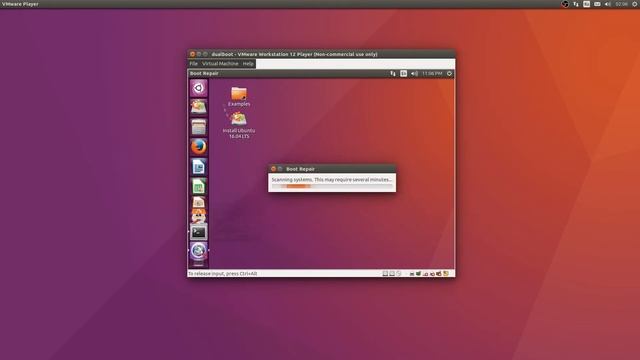Viewport: 640px width, 360px height.
Task: Click the VMware status bar network adapter icon
Action: click(x=425, y=274)
